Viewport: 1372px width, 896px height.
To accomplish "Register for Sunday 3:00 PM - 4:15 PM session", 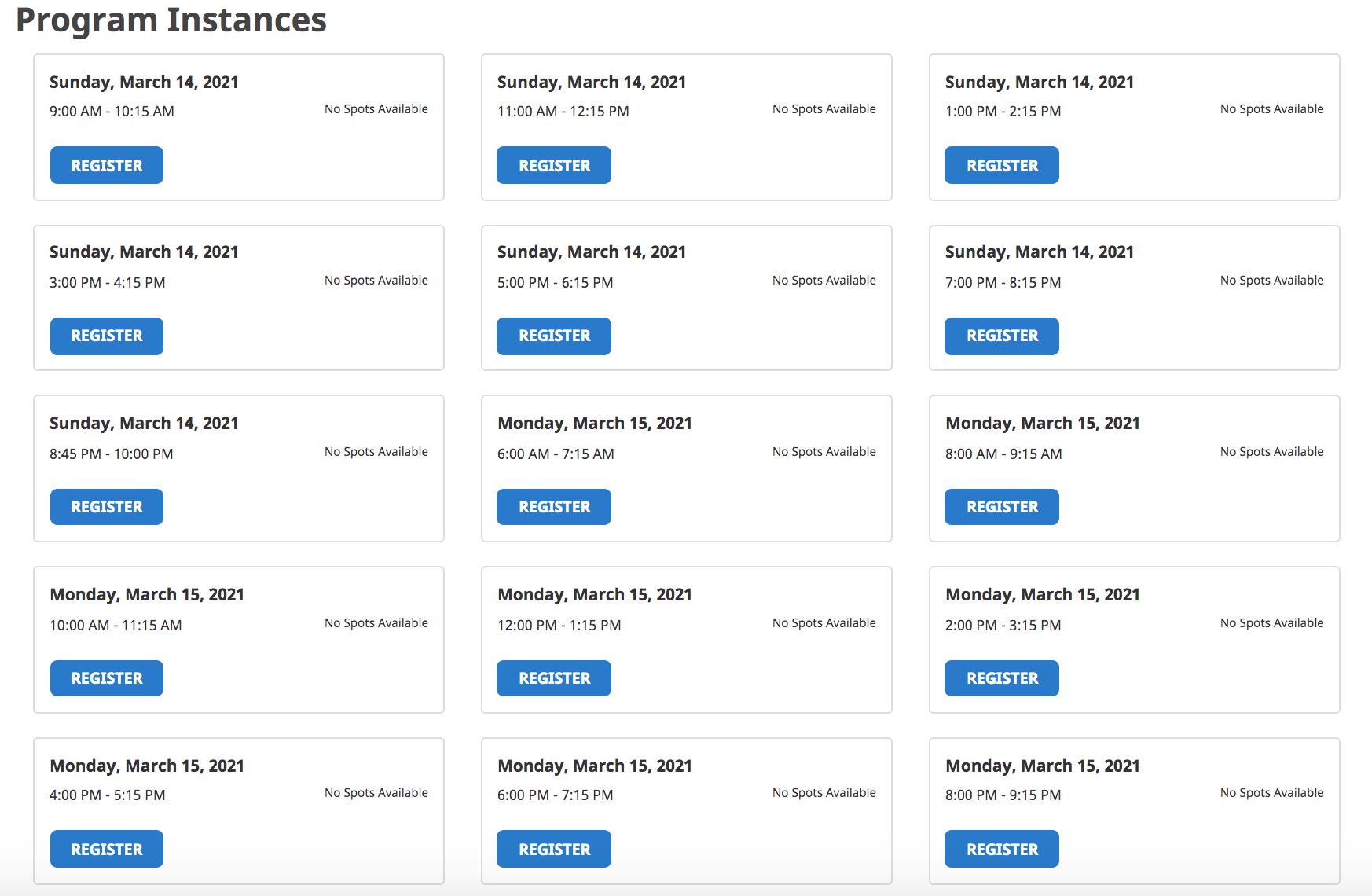I will point(107,336).
